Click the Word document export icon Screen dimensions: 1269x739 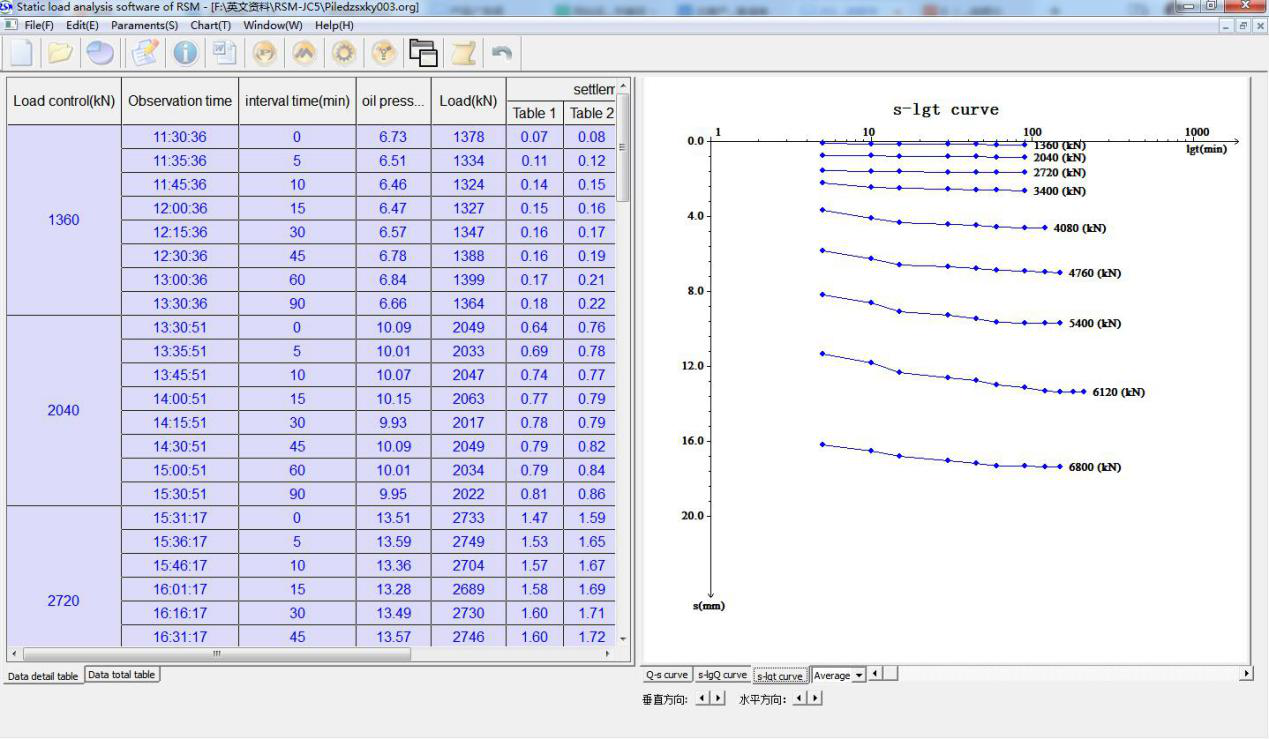point(224,53)
